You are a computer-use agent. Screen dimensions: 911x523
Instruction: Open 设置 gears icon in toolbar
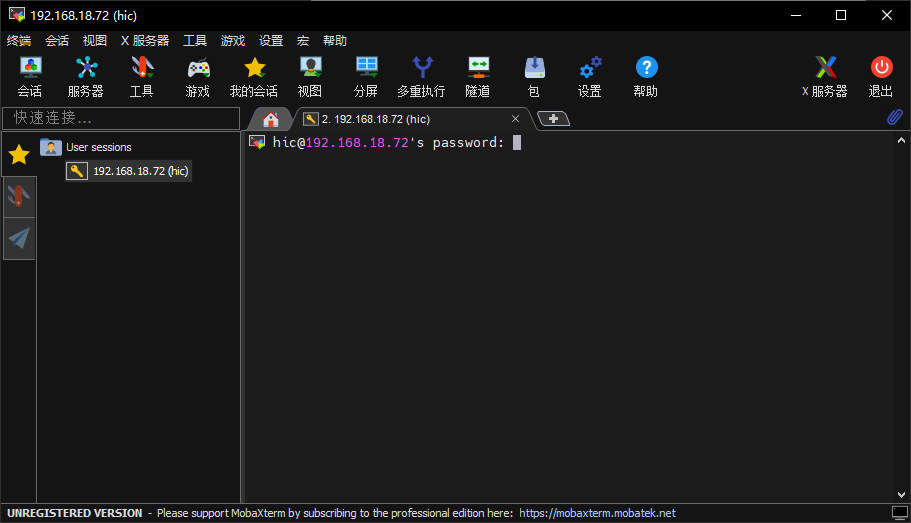(590, 76)
